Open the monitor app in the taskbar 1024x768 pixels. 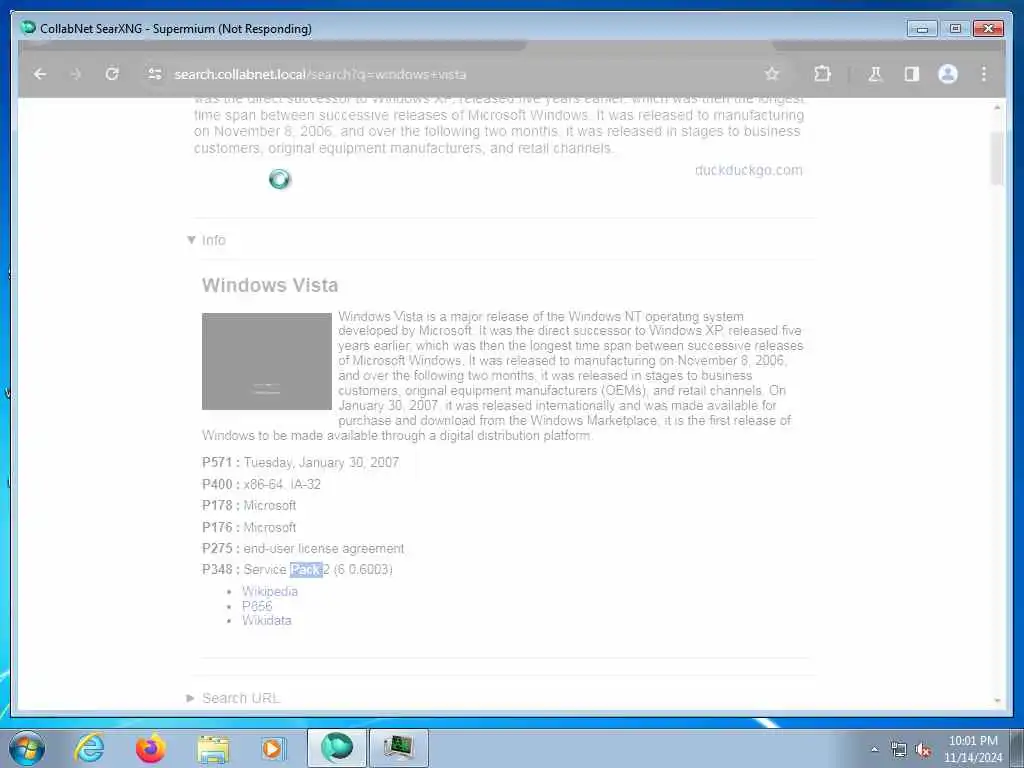398,748
